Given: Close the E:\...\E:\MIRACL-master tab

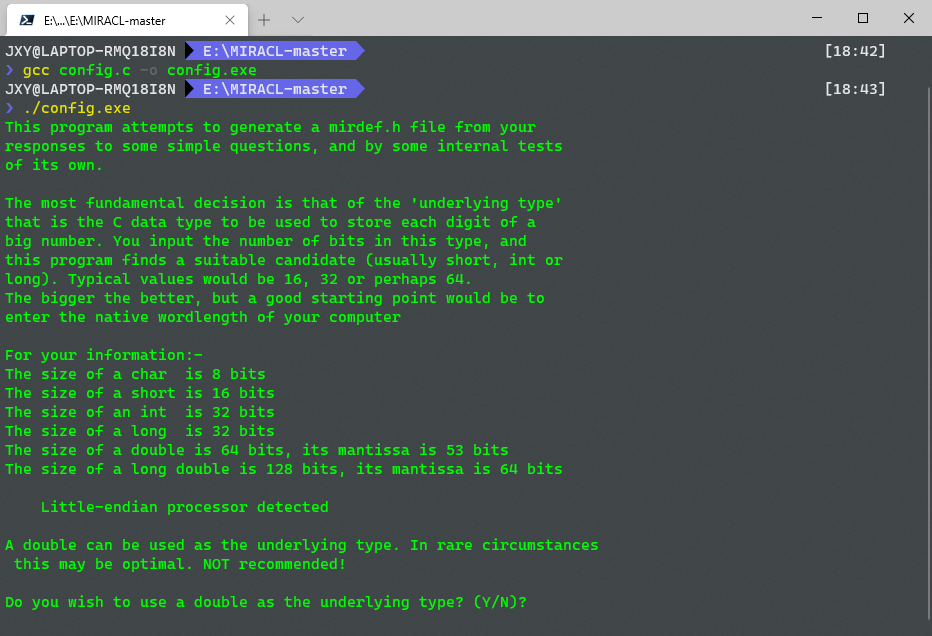Looking at the screenshot, I should (230, 19).
